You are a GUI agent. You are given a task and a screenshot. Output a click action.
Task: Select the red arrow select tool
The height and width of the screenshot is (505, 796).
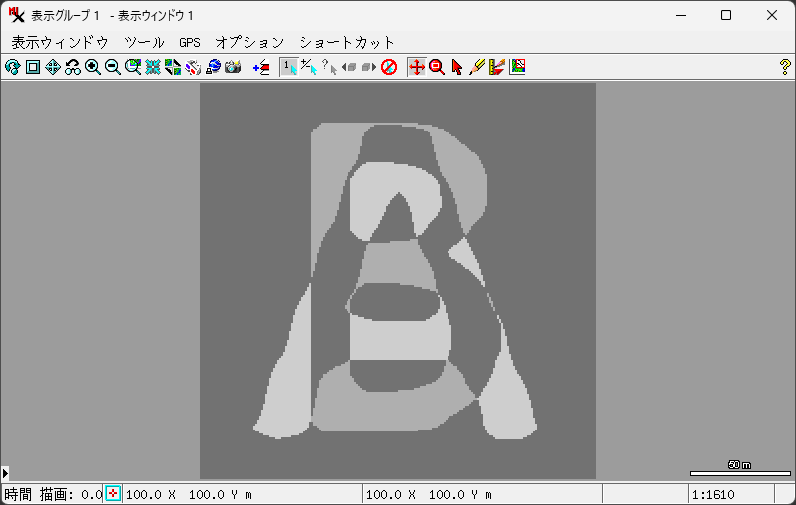[x=457, y=67]
